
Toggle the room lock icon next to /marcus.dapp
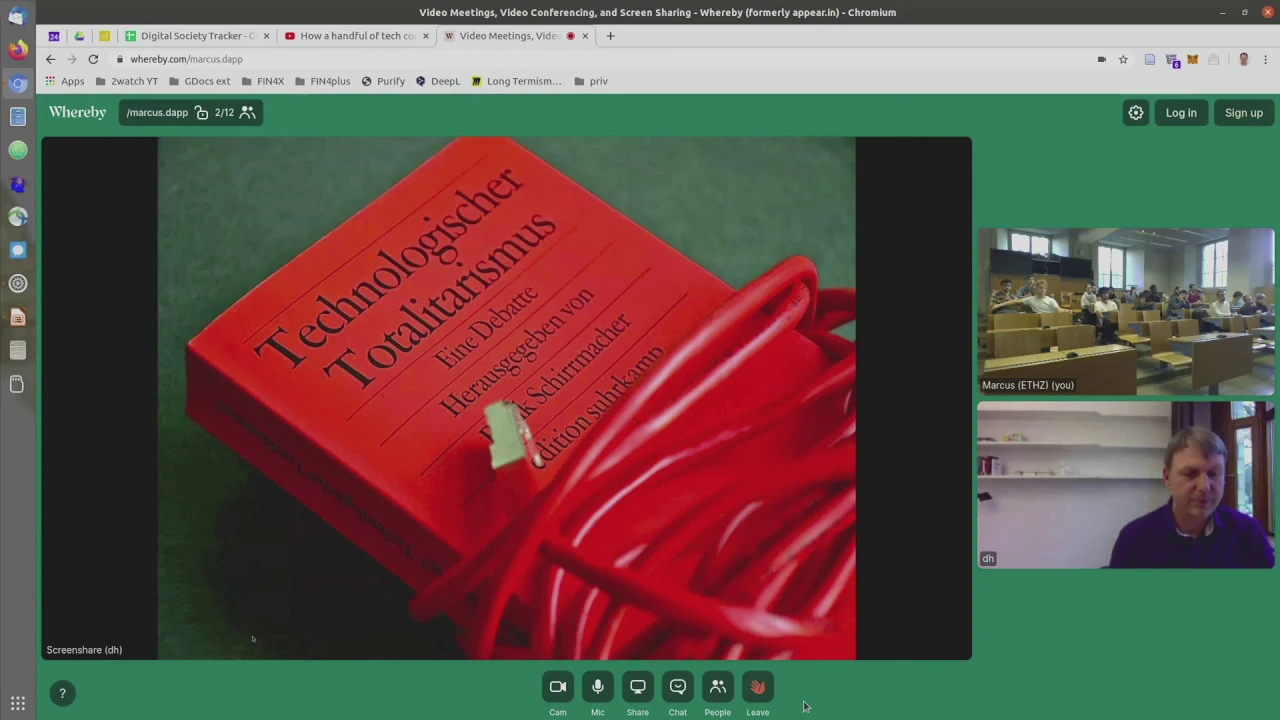pos(202,113)
